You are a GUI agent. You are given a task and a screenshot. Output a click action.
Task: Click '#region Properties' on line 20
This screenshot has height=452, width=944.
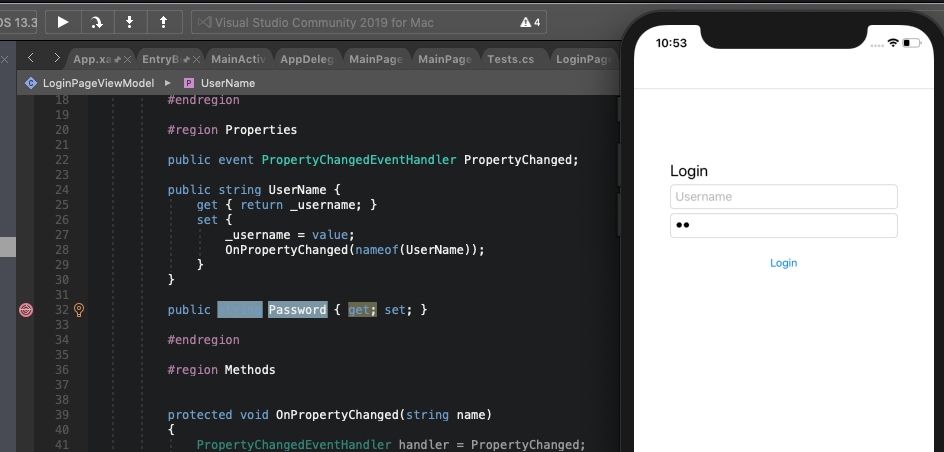232,129
